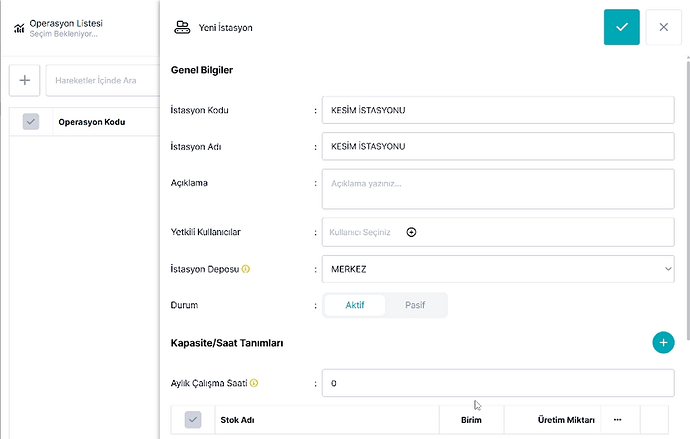Add a Kapasite/Saat definition with the round plus
The width and height of the screenshot is (690, 439).
(663, 342)
